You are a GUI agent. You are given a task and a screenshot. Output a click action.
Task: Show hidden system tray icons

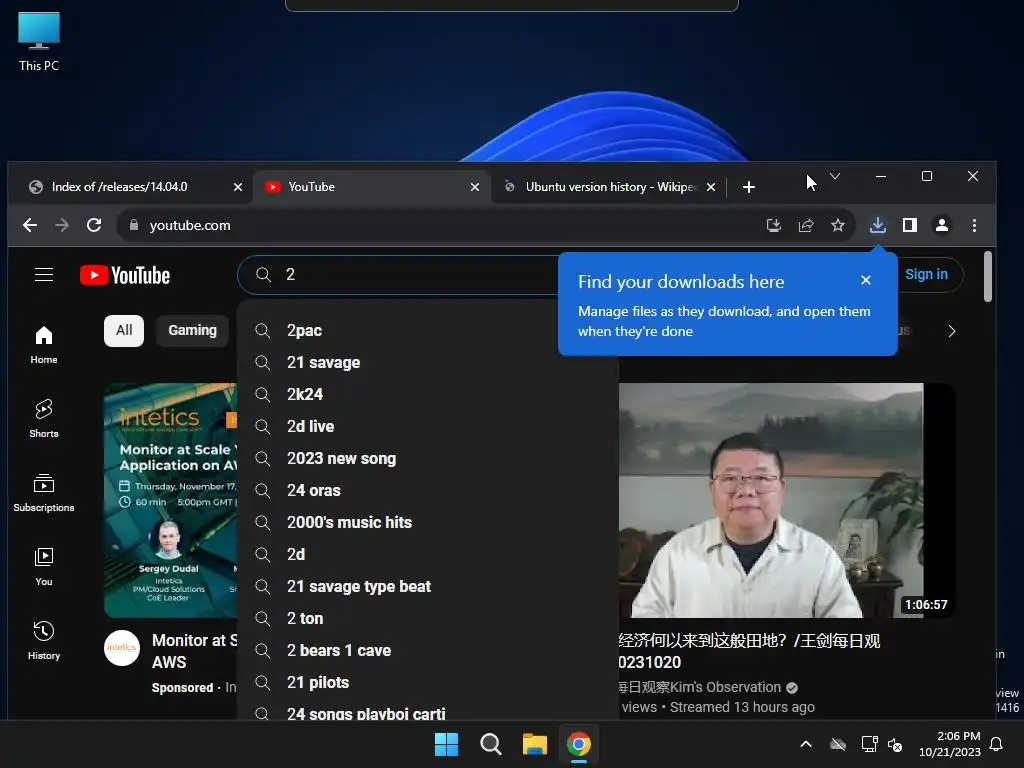[x=806, y=744]
